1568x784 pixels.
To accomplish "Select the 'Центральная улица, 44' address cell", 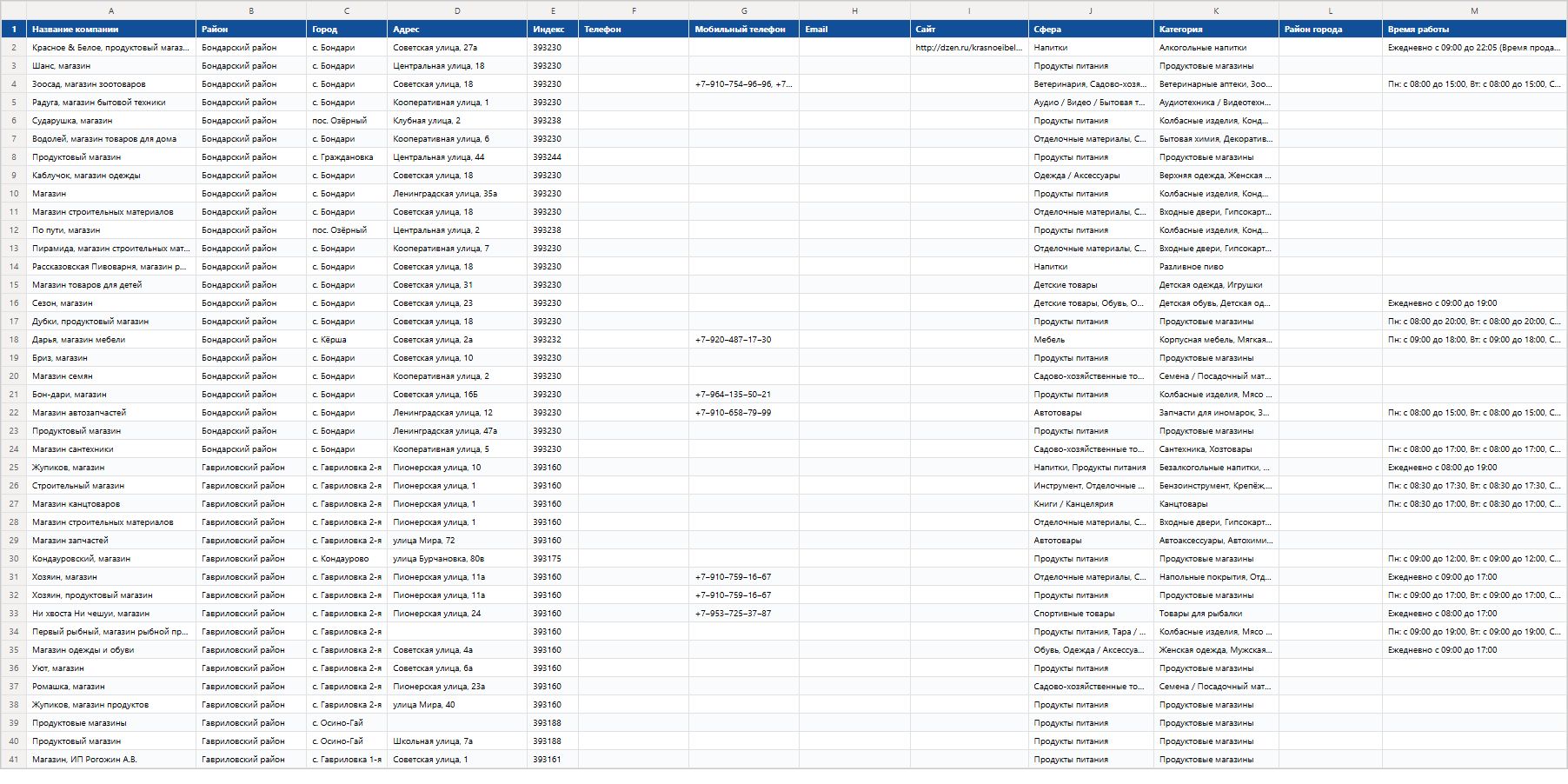I will click(x=457, y=156).
